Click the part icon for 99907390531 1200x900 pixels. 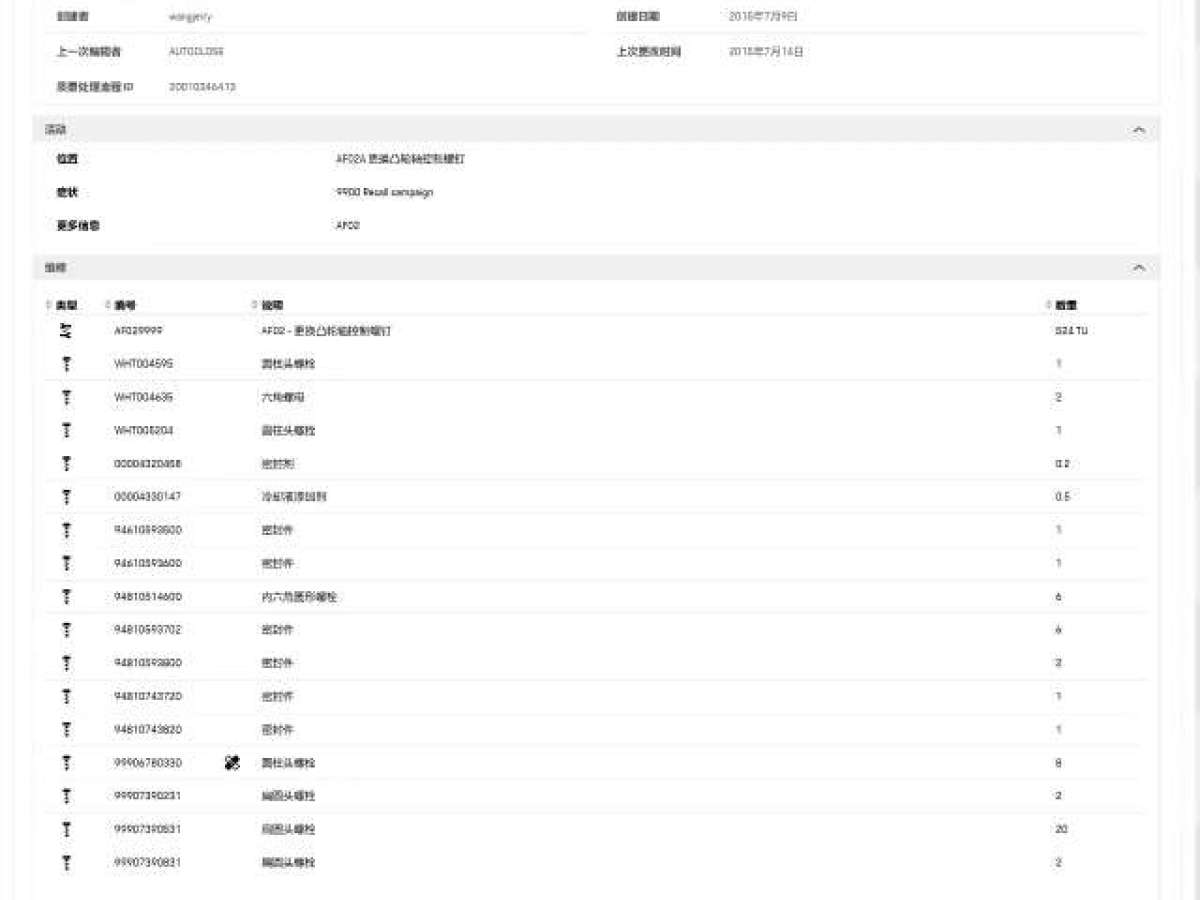[67, 829]
